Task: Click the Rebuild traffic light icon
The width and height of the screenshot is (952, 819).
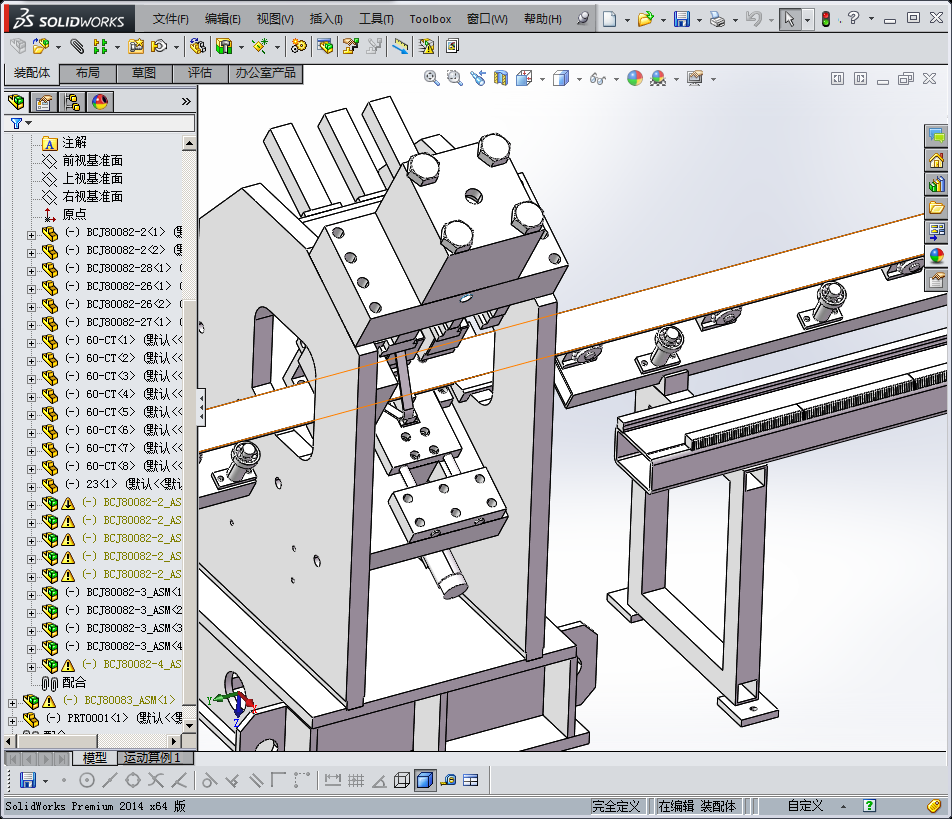Action: click(825, 19)
